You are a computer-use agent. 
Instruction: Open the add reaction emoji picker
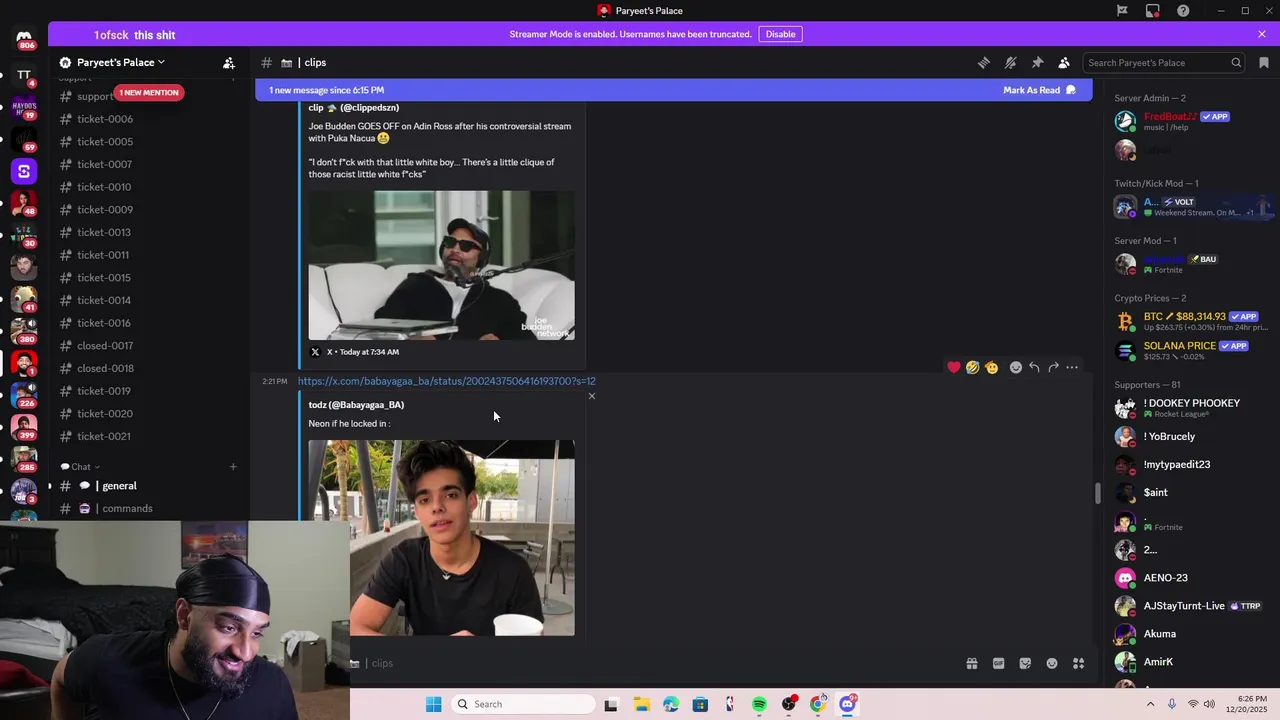[x=1016, y=367]
